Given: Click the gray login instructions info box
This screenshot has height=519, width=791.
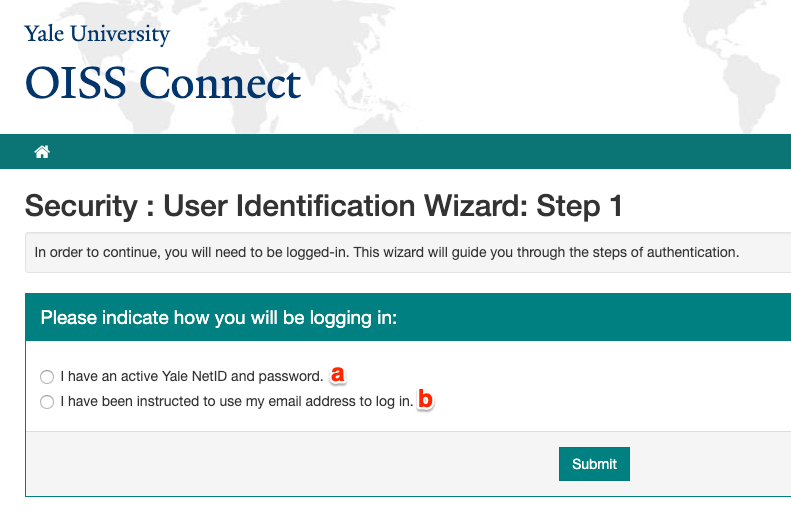Looking at the screenshot, I should pos(400,252).
